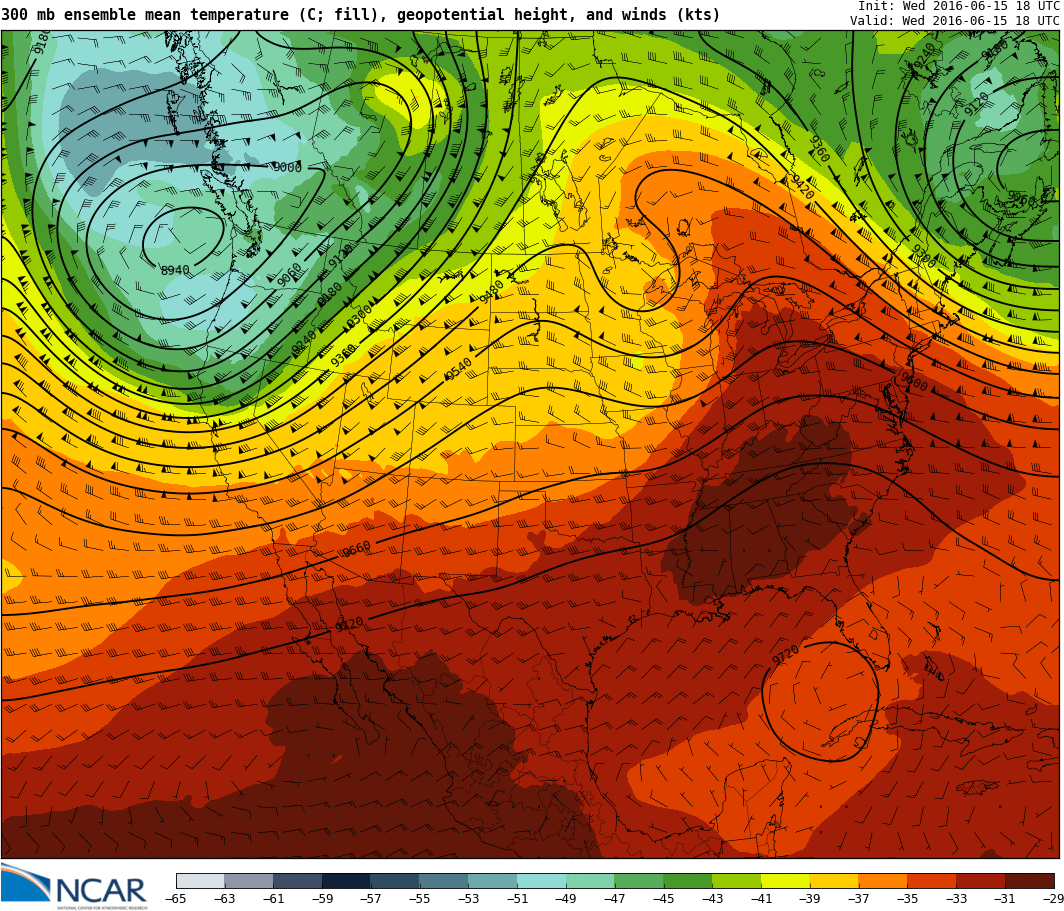The height and width of the screenshot is (911, 1064).
Task: Select the gray -63 to -61 legend swatch
Action: (x=249, y=880)
